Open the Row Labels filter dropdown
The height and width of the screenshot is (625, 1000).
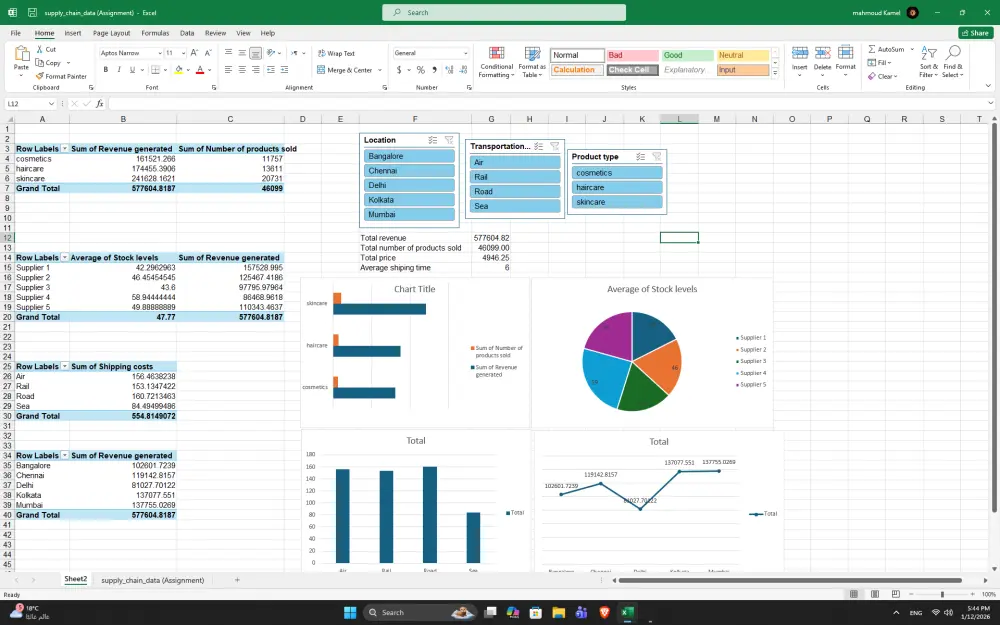(65, 147)
